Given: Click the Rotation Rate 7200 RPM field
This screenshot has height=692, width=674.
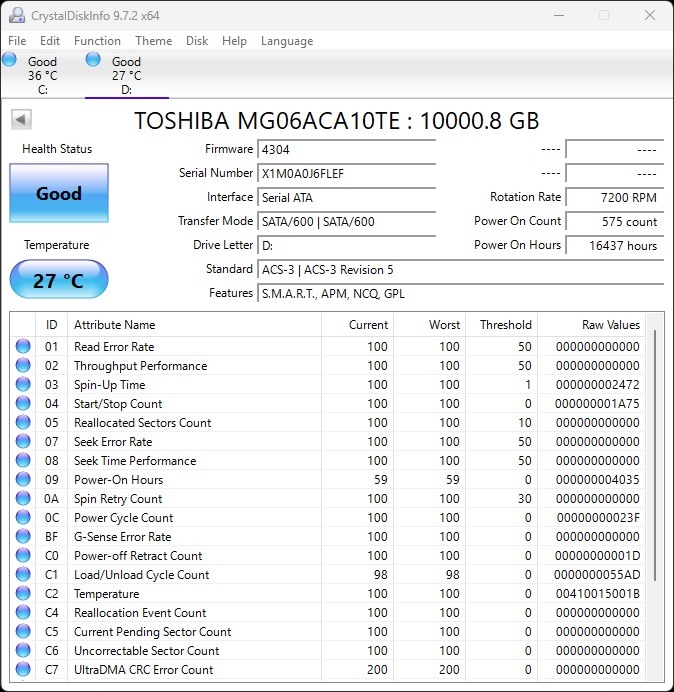Looking at the screenshot, I should click(x=614, y=197).
